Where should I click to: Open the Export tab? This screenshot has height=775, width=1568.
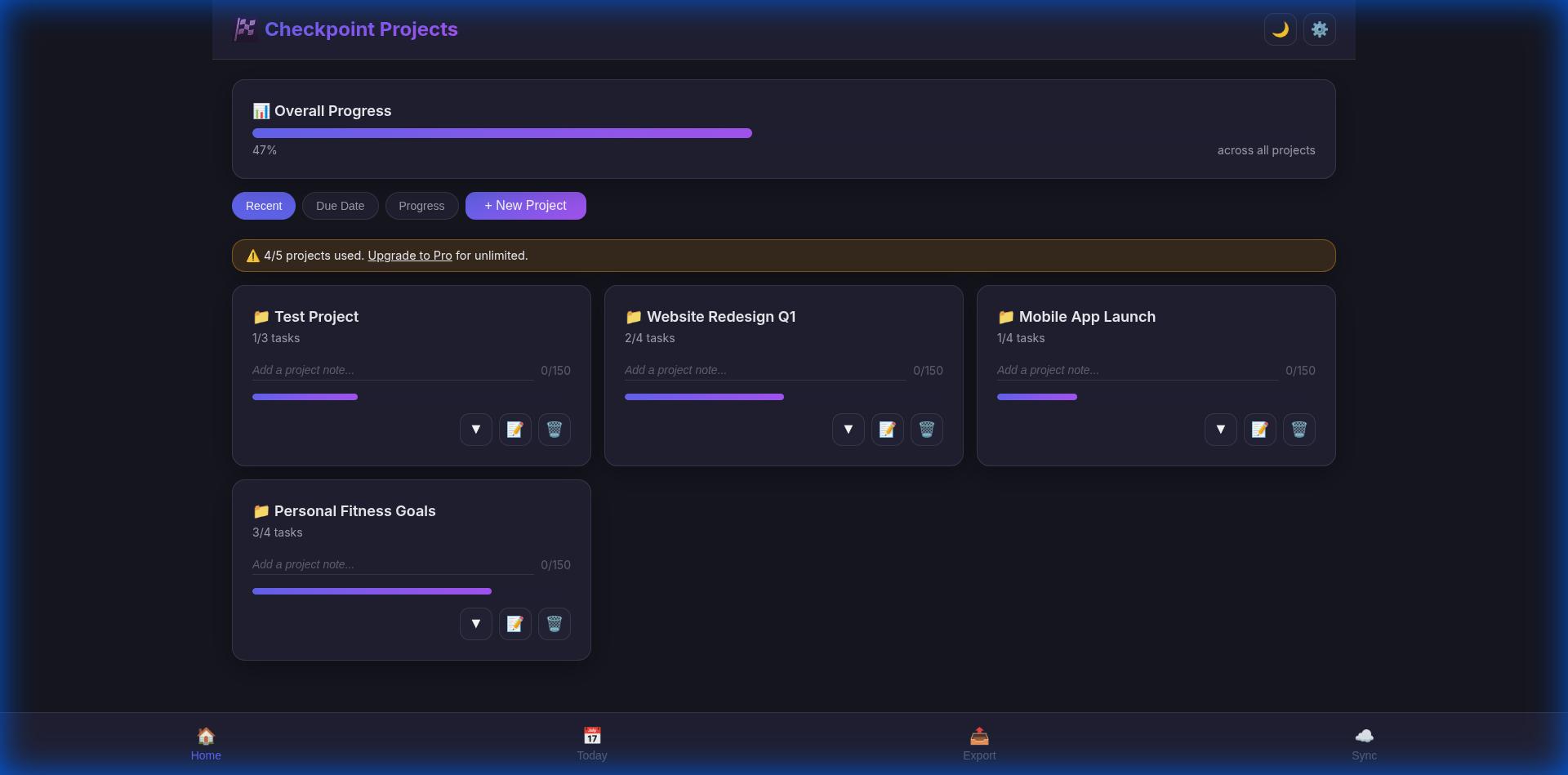979,744
